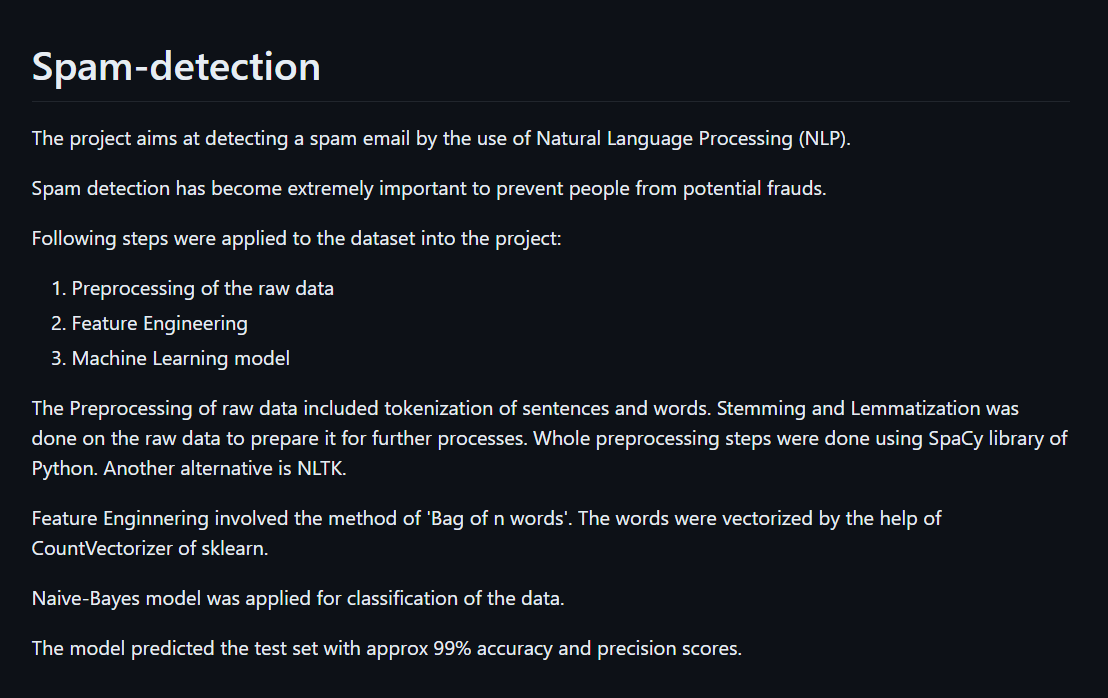Viewport: 1108px width, 698px height.
Task: Click the word CountVectorizer
Action: click(x=102, y=548)
